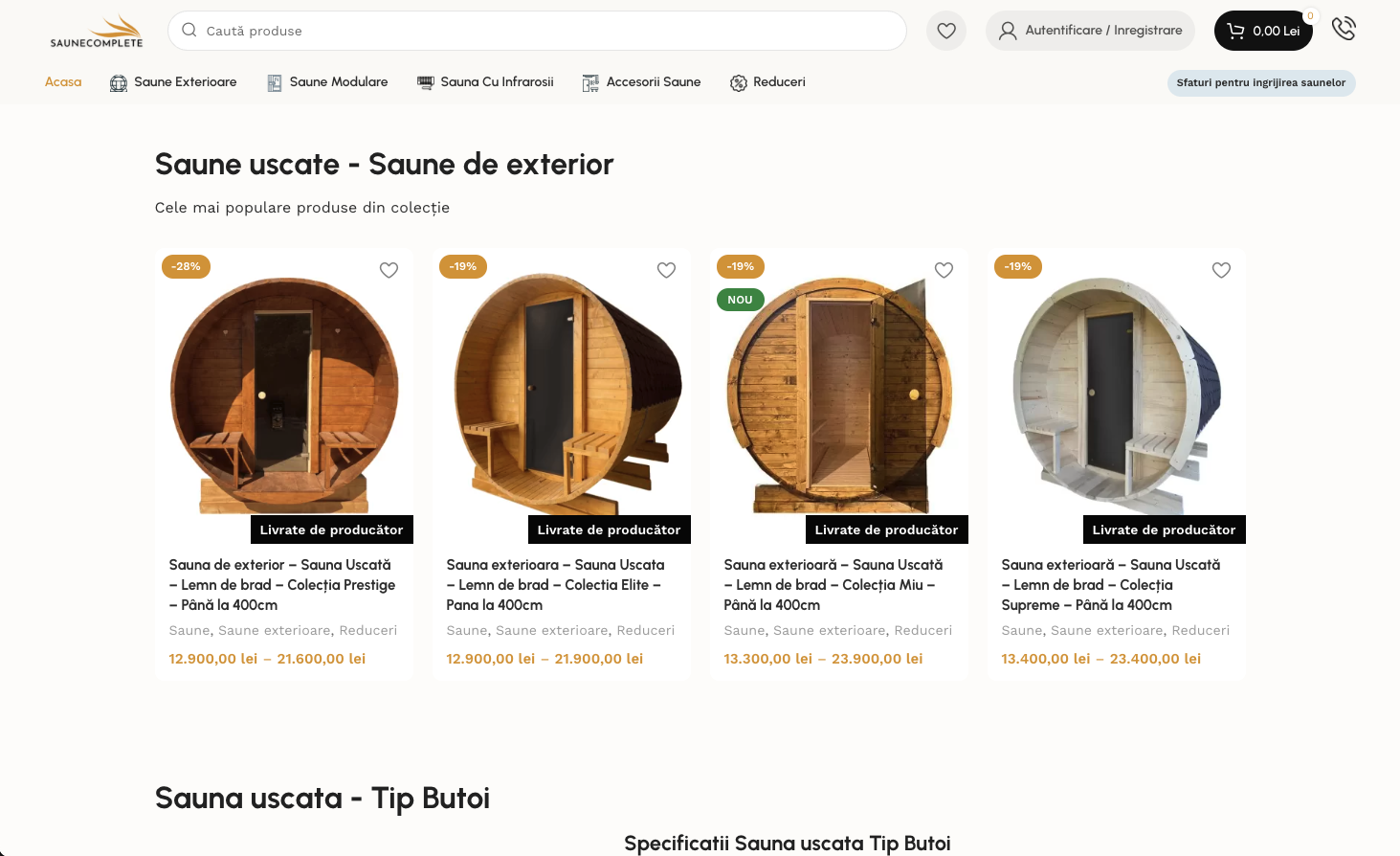Image resolution: width=1400 pixels, height=856 pixels.
Task: Open Accesorii Saune menu item
Action: tap(641, 82)
